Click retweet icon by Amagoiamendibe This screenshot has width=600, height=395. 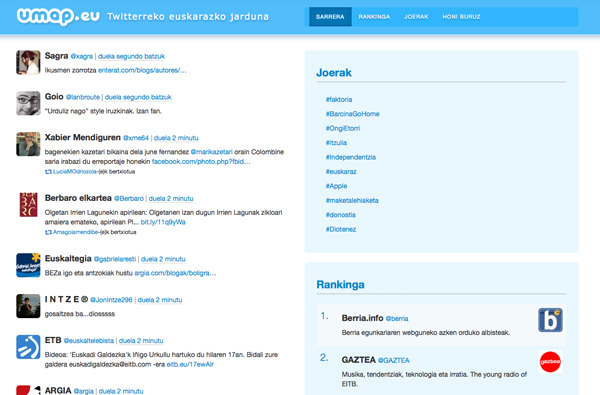[x=48, y=232]
